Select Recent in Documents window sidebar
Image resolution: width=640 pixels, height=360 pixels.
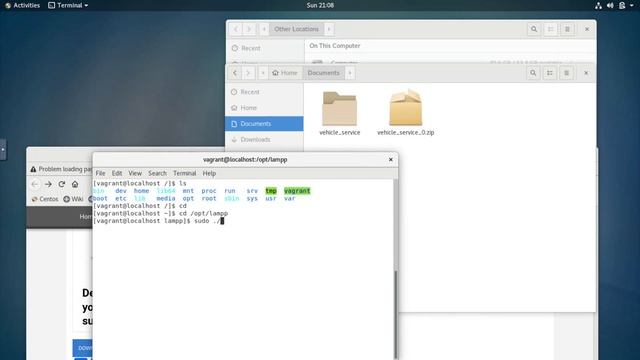click(264, 92)
